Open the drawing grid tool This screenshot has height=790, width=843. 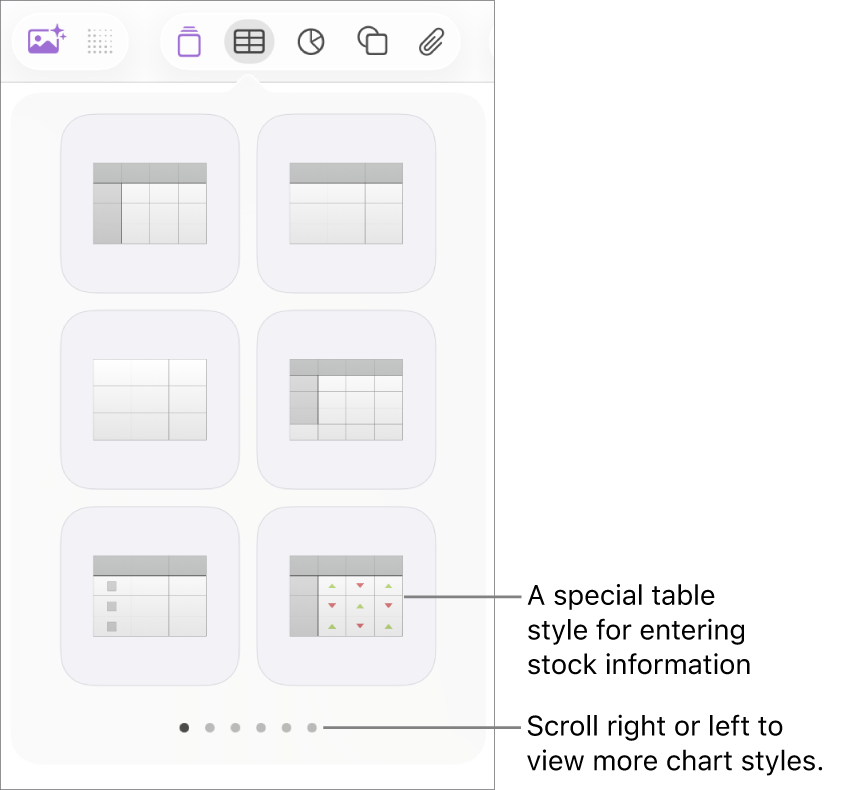tap(99, 40)
